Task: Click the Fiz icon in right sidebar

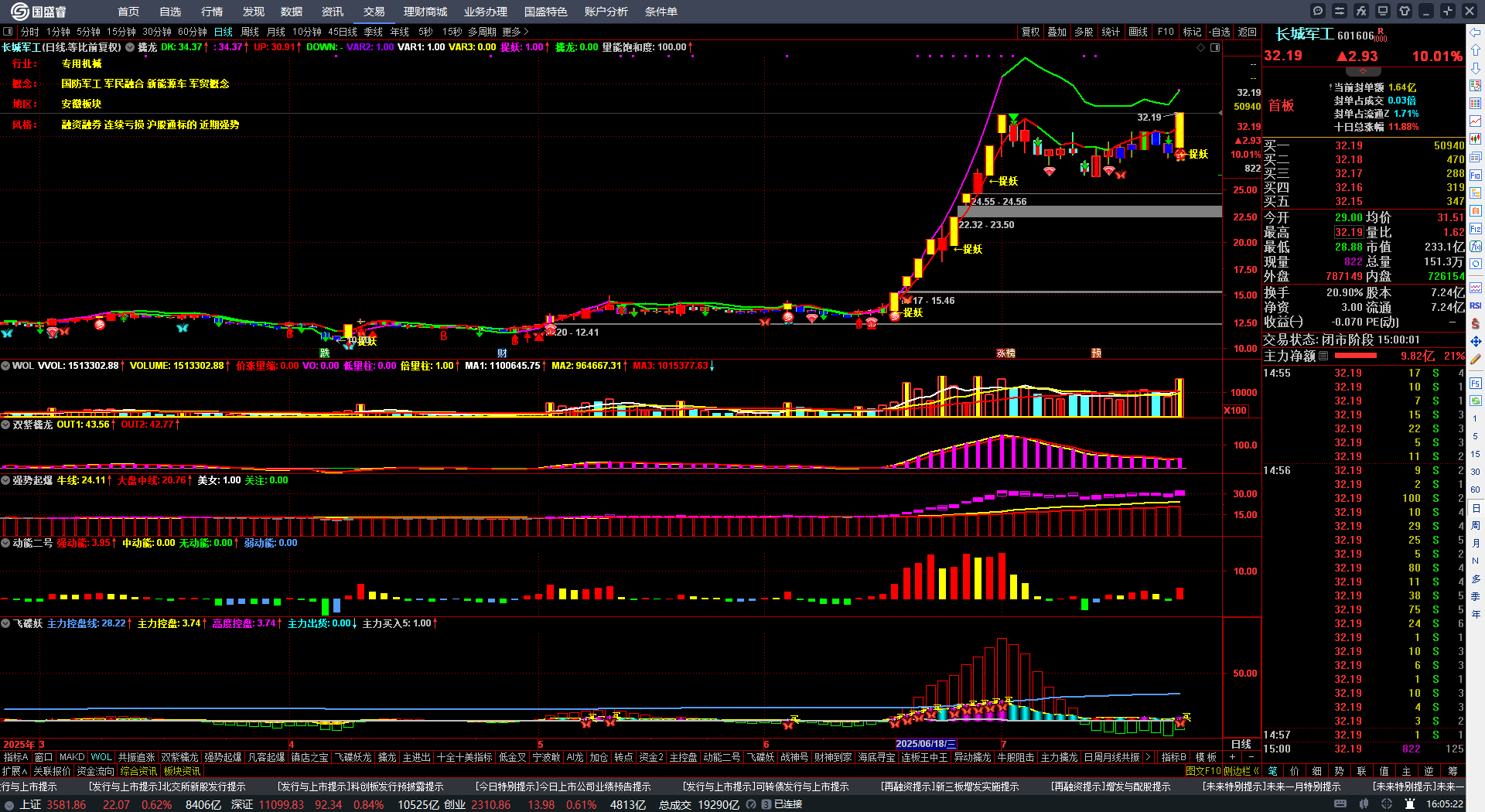Action: pyautogui.click(x=1476, y=229)
